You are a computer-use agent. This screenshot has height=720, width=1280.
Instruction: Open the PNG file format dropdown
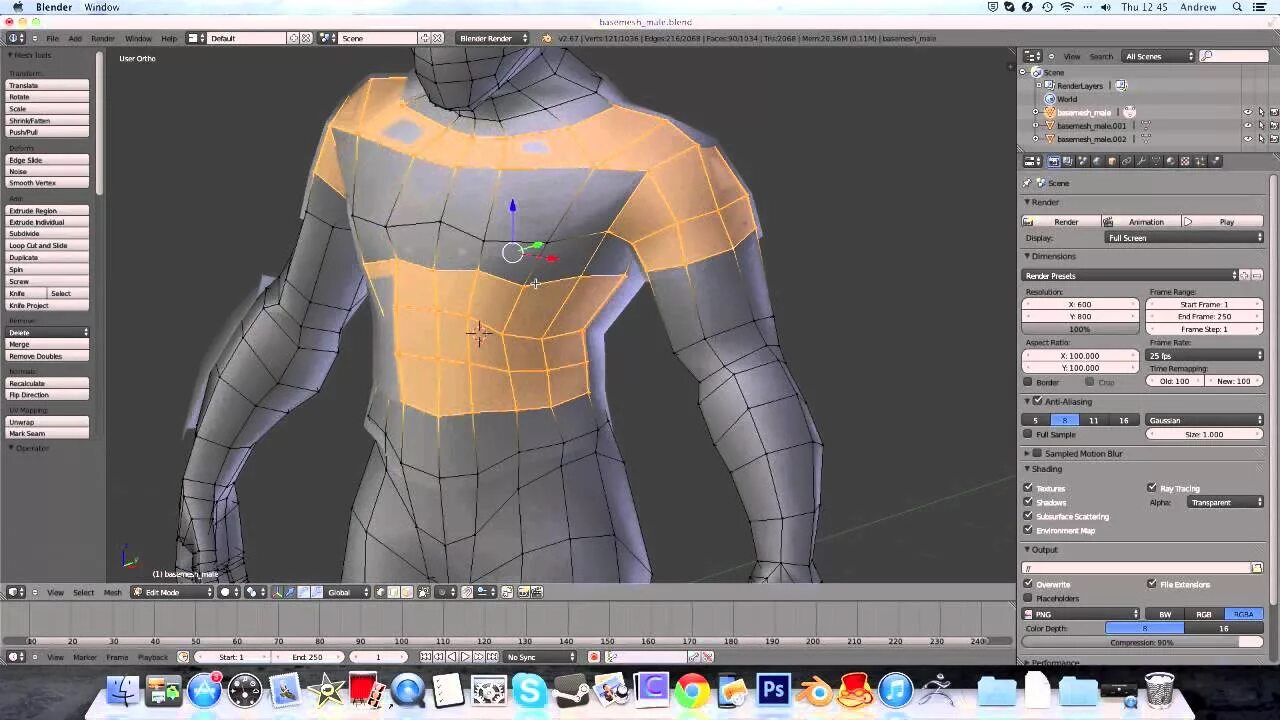coord(1081,614)
